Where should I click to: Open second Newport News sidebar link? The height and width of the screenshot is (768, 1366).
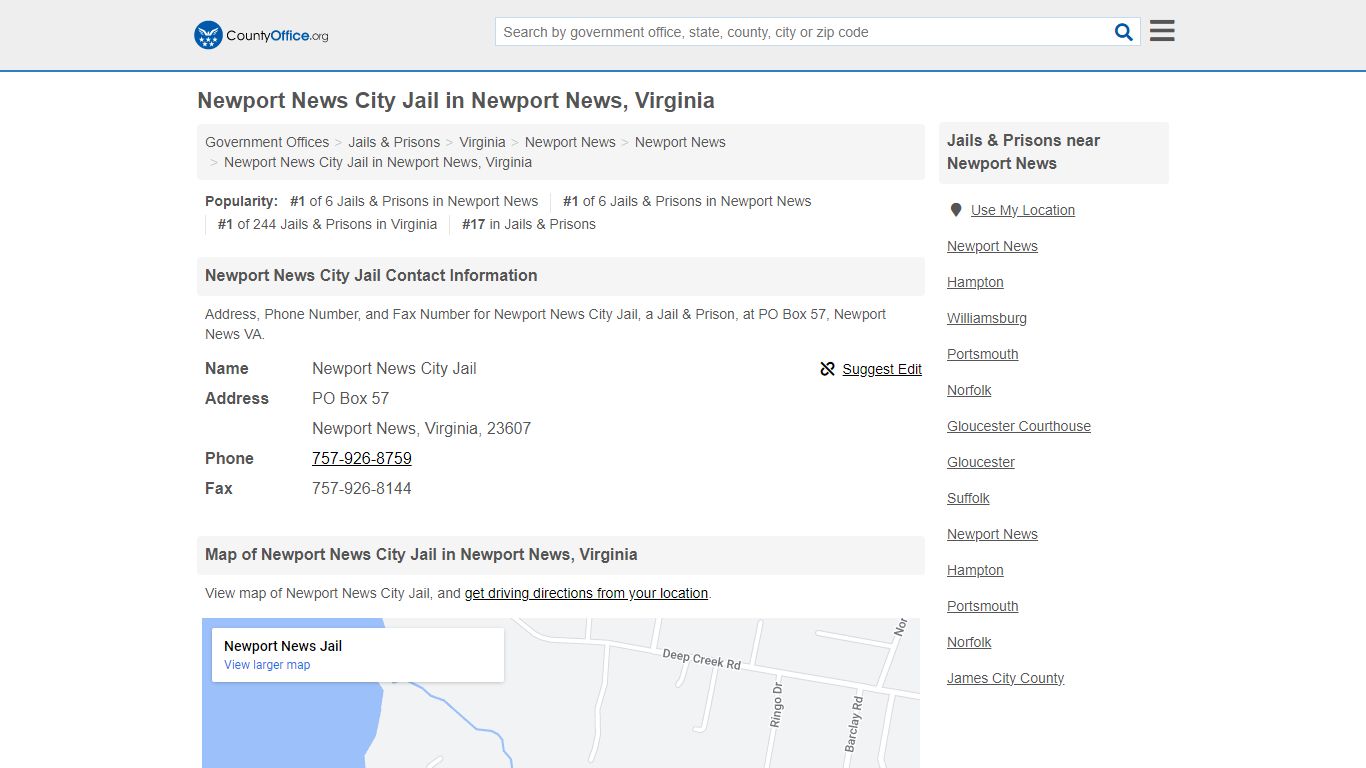pyautogui.click(x=992, y=534)
